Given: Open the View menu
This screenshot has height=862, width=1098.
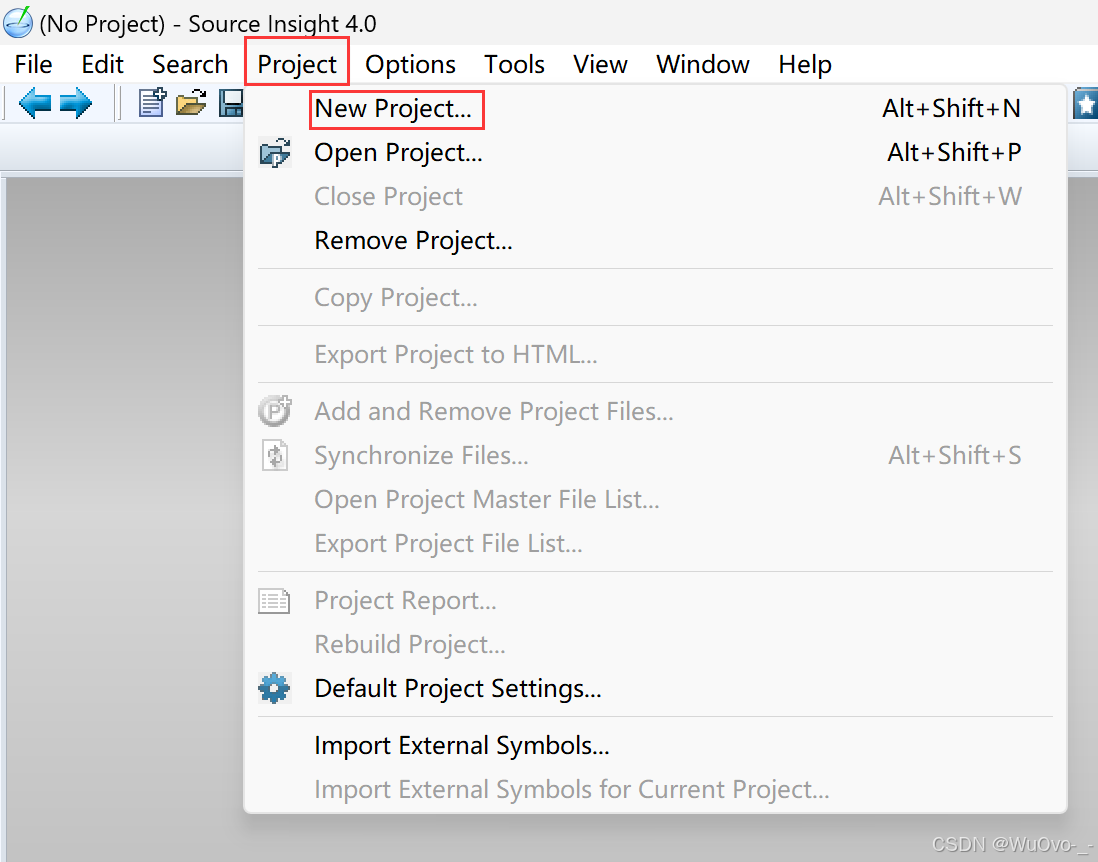Looking at the screenshot, I should (x=600, y=64).
